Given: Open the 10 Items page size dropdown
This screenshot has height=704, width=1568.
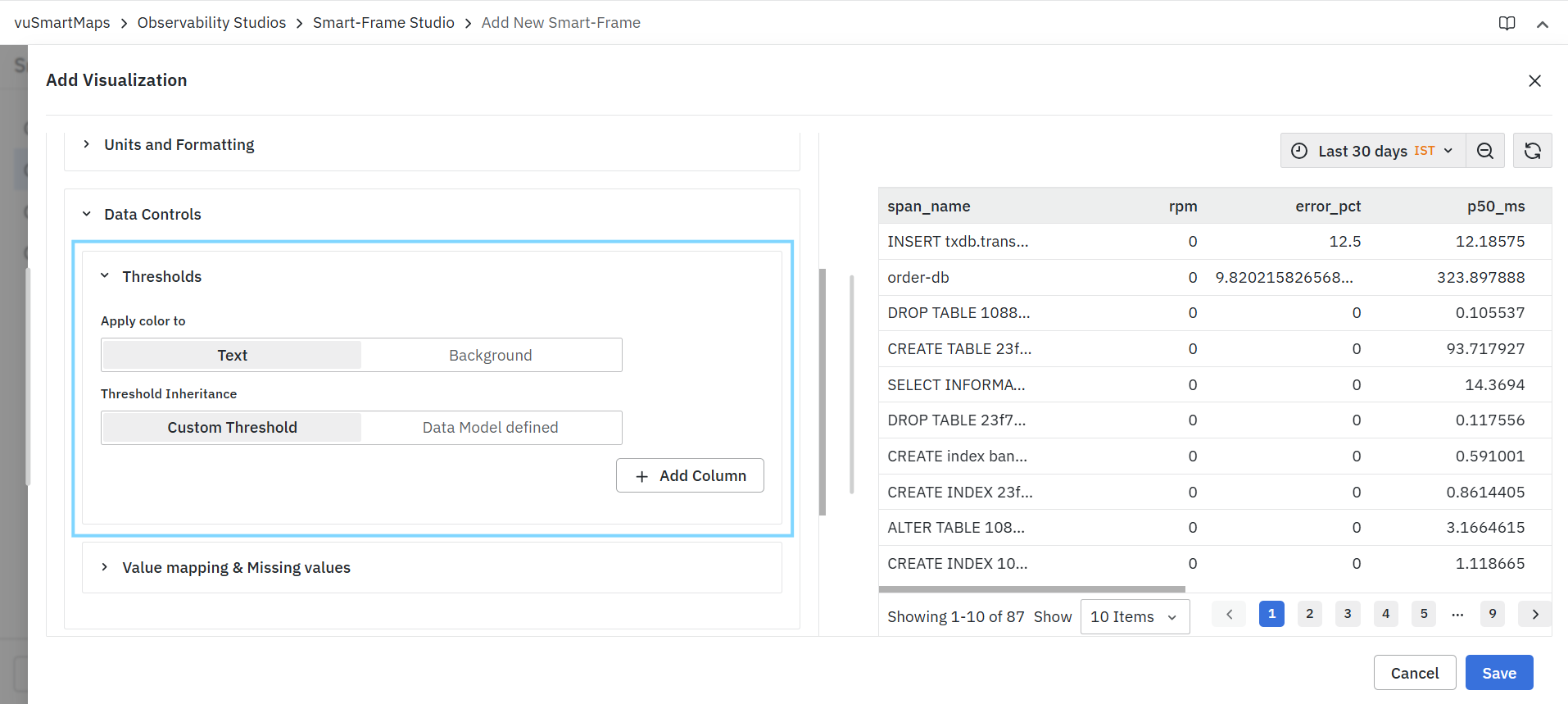Looking at the screenshot, I should 1135,616.
